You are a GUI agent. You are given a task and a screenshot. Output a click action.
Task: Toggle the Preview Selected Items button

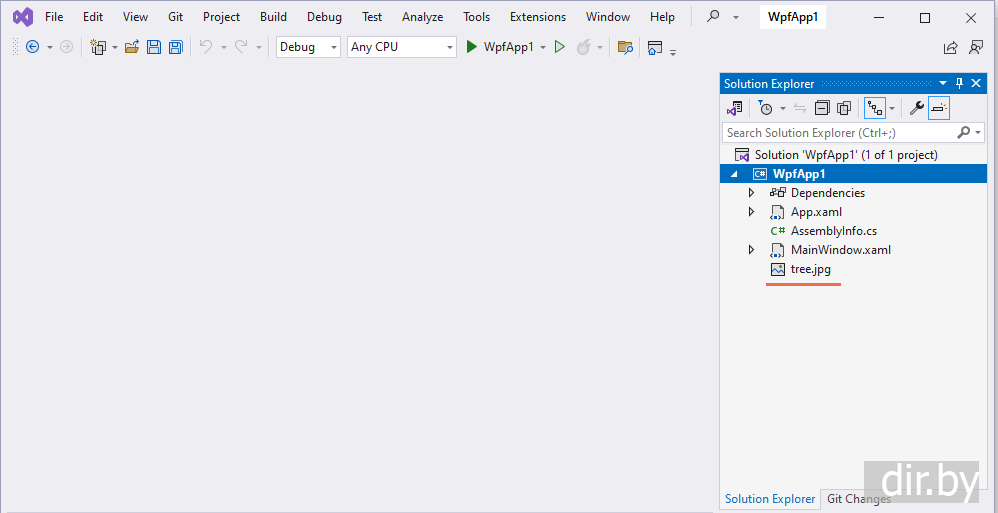(x=939, y=108)
